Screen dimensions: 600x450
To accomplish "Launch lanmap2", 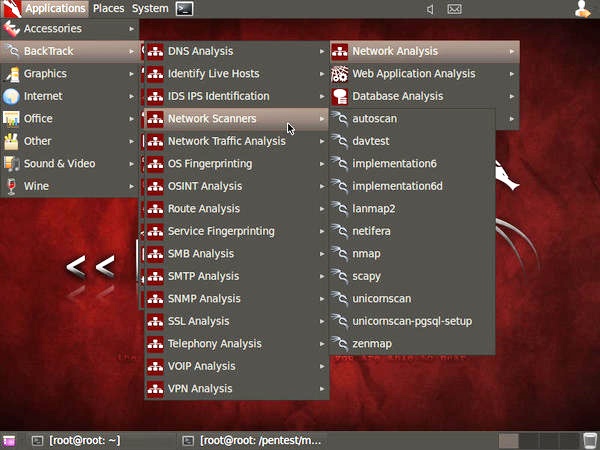I will tap(412, 209).
